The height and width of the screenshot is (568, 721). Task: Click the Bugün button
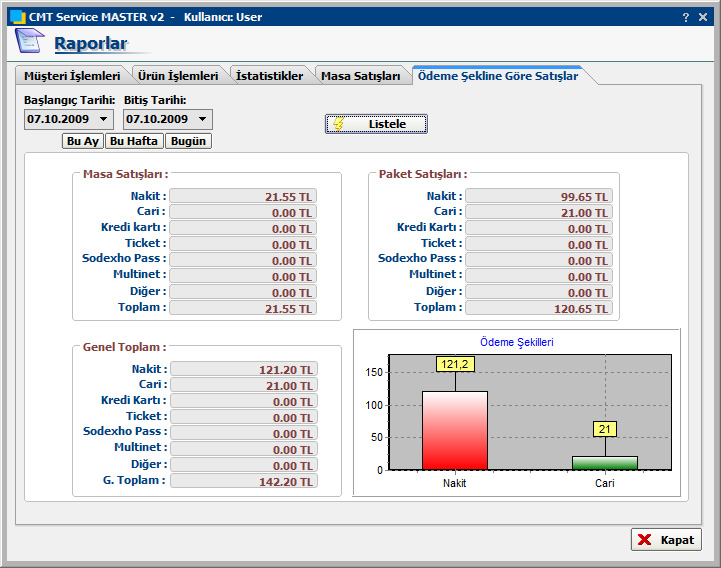(x=188, y=142)
